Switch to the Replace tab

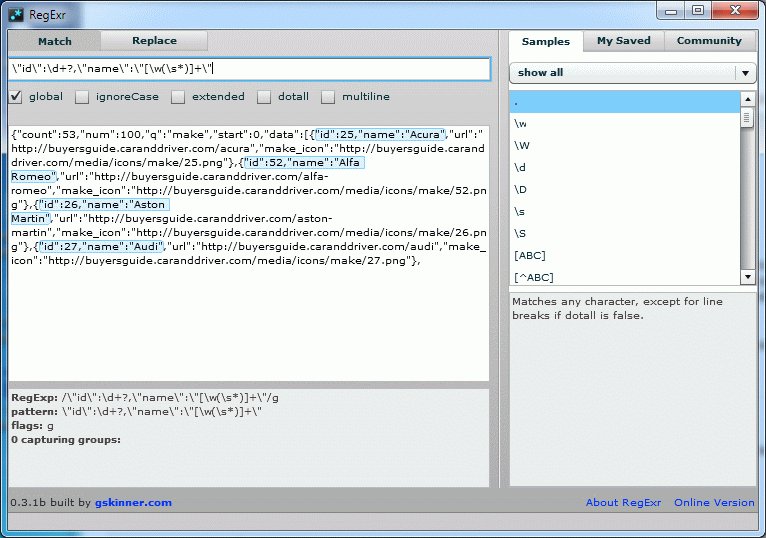(154, 41)
